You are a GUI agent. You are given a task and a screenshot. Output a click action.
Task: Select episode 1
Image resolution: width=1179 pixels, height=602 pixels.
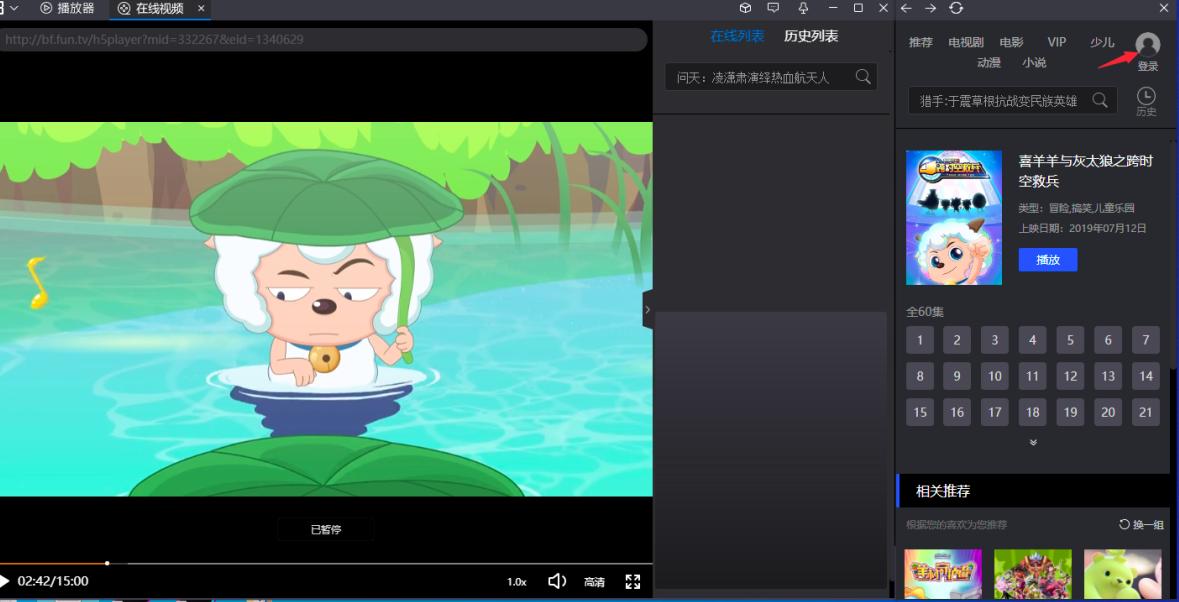[x=920, y=340]
